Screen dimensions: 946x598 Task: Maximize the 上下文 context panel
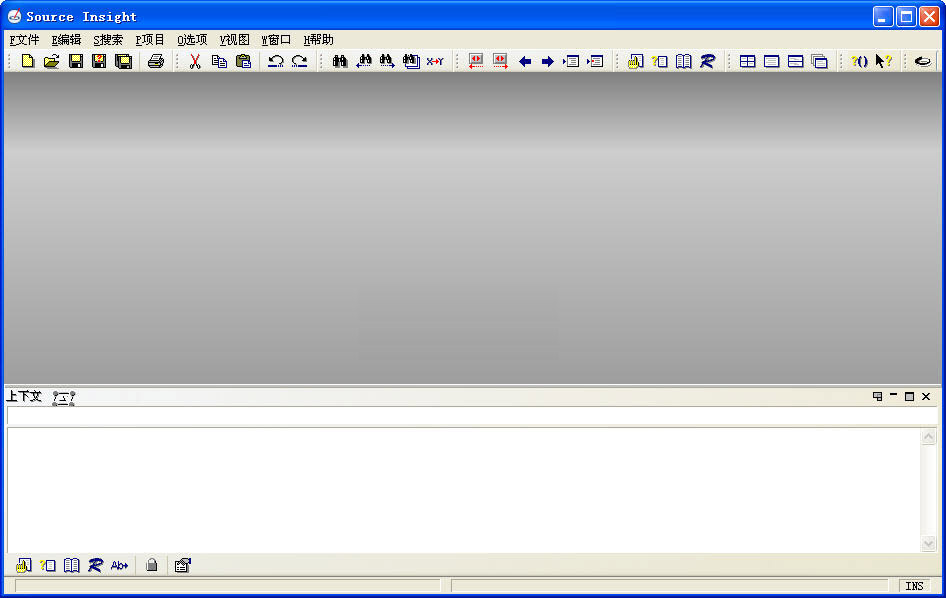[x=910, y=397]
